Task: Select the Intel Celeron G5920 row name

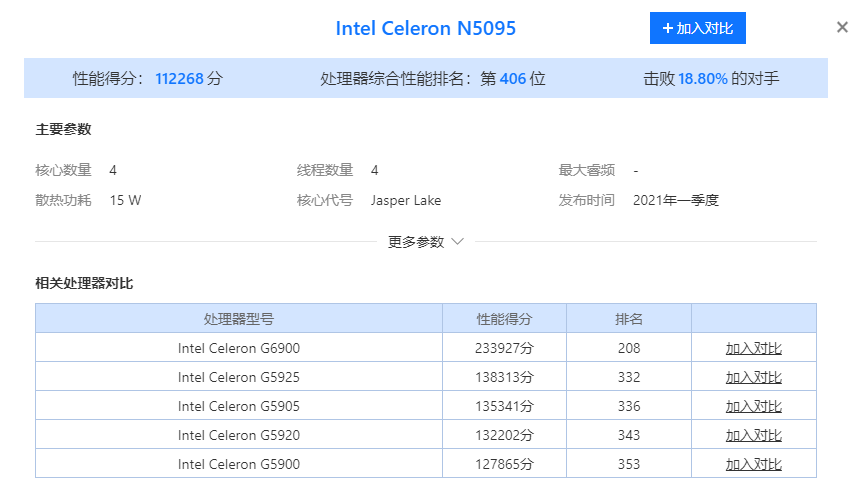Action: pos(239,436)
